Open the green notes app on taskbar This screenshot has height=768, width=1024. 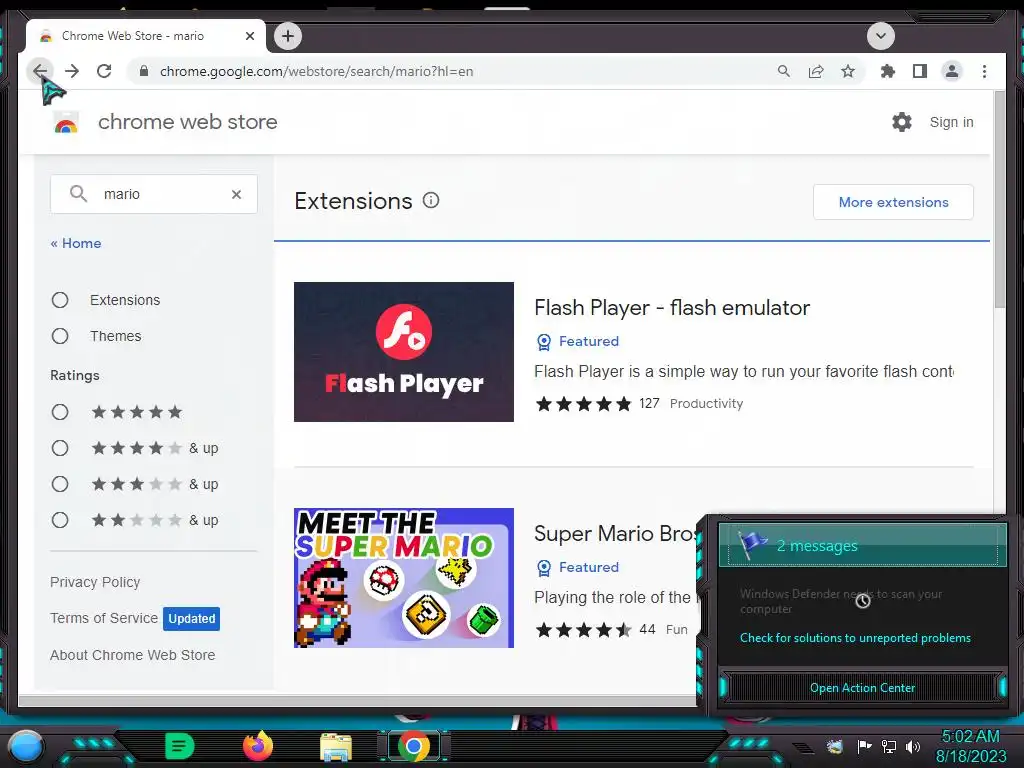pos(179,746)
